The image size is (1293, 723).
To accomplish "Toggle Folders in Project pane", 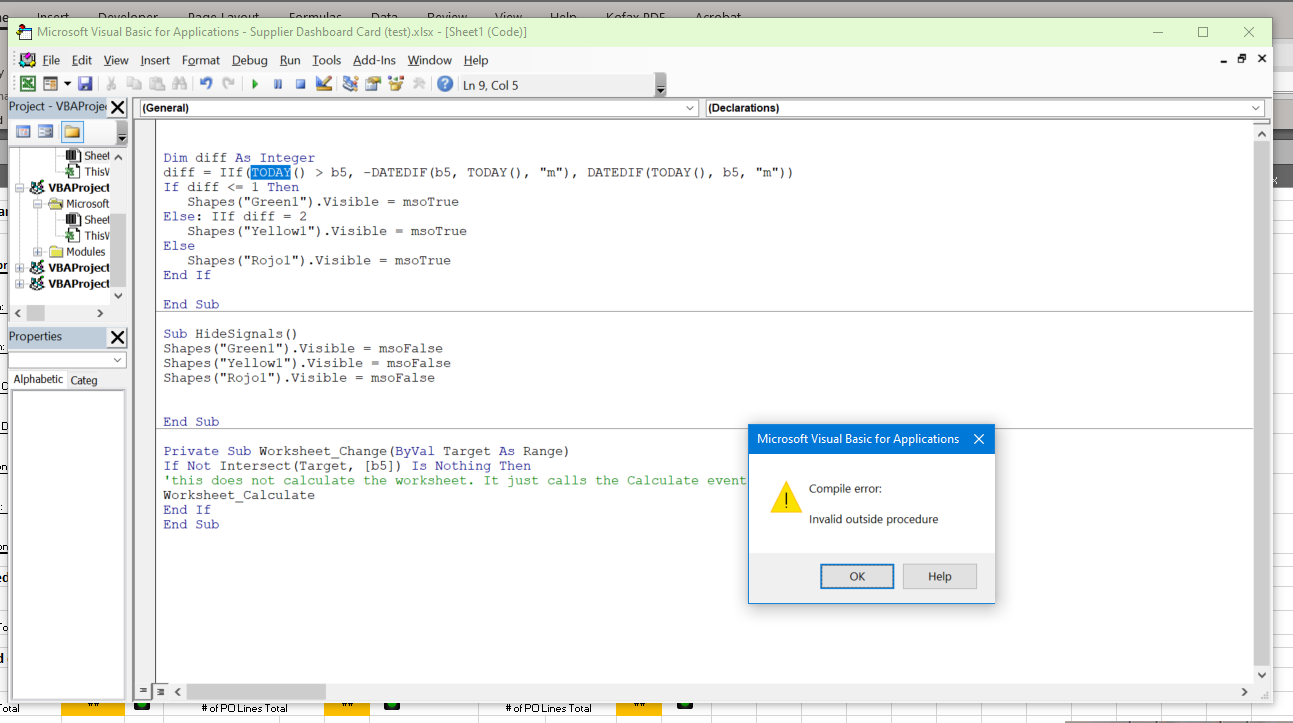I will click(72, 132).
